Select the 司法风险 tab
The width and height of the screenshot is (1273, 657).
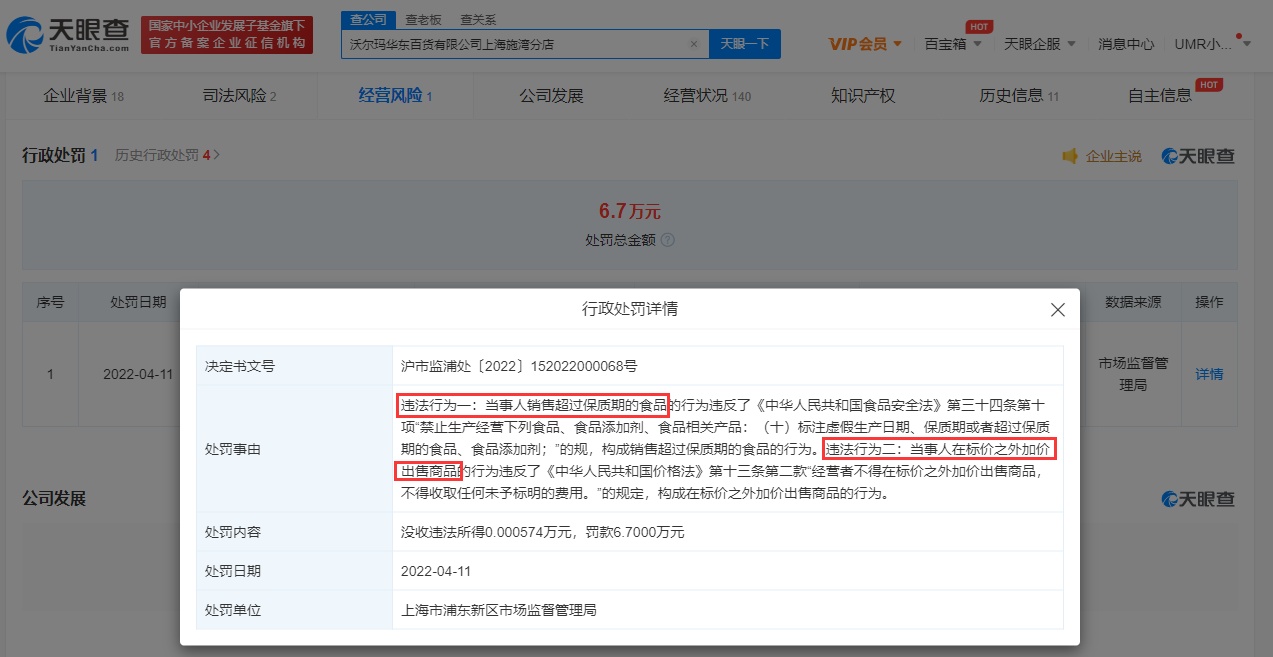point(239,96)
